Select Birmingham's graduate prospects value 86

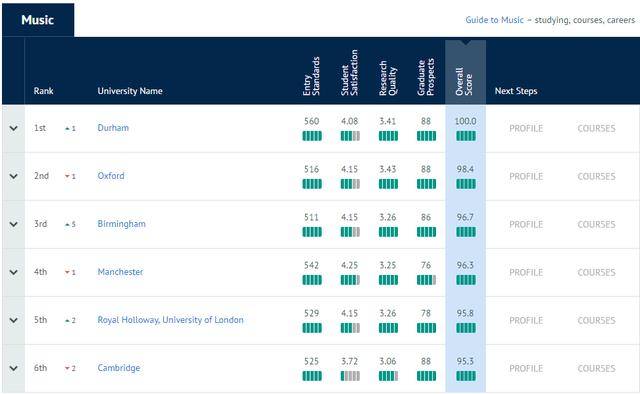click(x=426, y=217)
